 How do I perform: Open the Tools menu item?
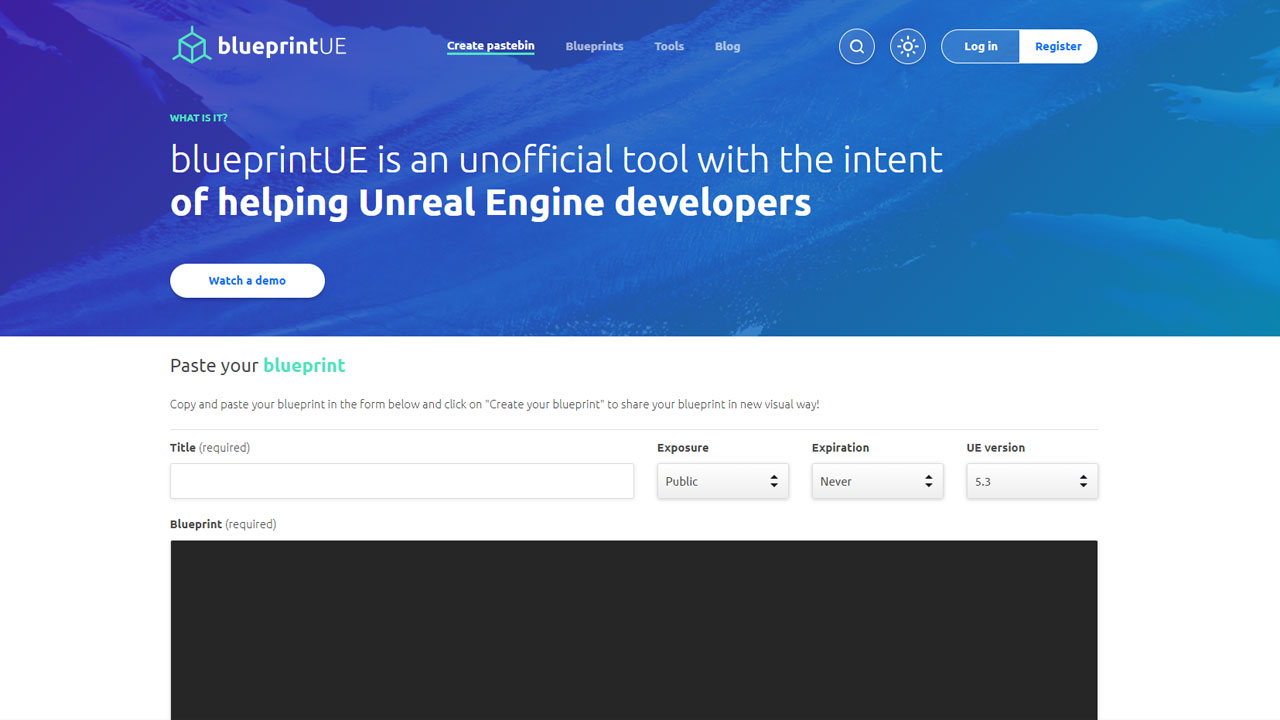coord(669,46)
